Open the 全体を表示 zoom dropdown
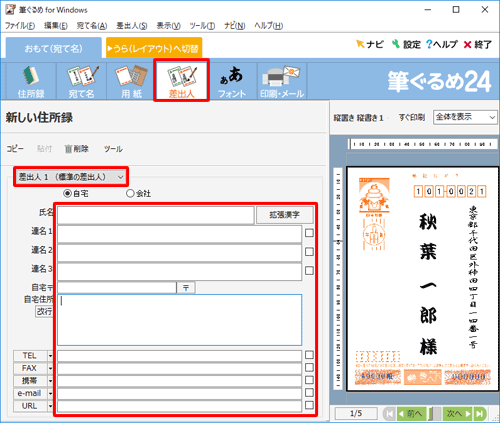 point(465,117)
